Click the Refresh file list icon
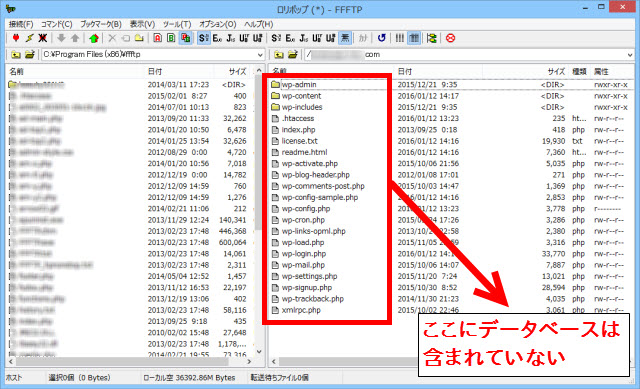 pos(381,38)
